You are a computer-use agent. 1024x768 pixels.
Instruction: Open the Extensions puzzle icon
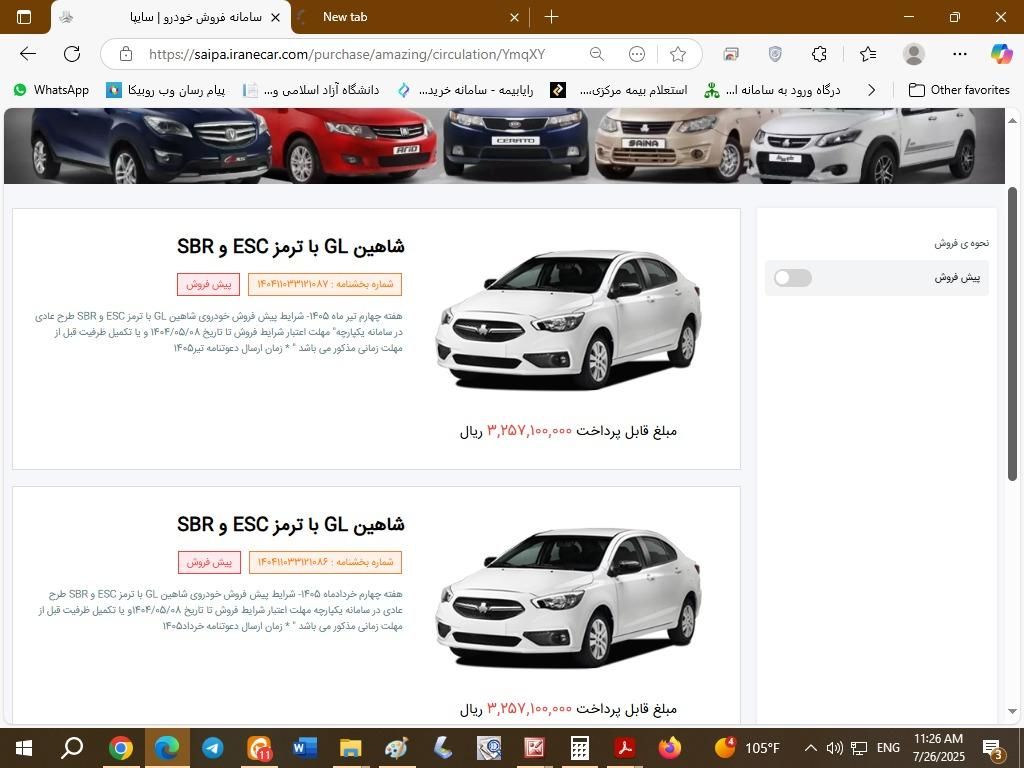coord(819,54)
